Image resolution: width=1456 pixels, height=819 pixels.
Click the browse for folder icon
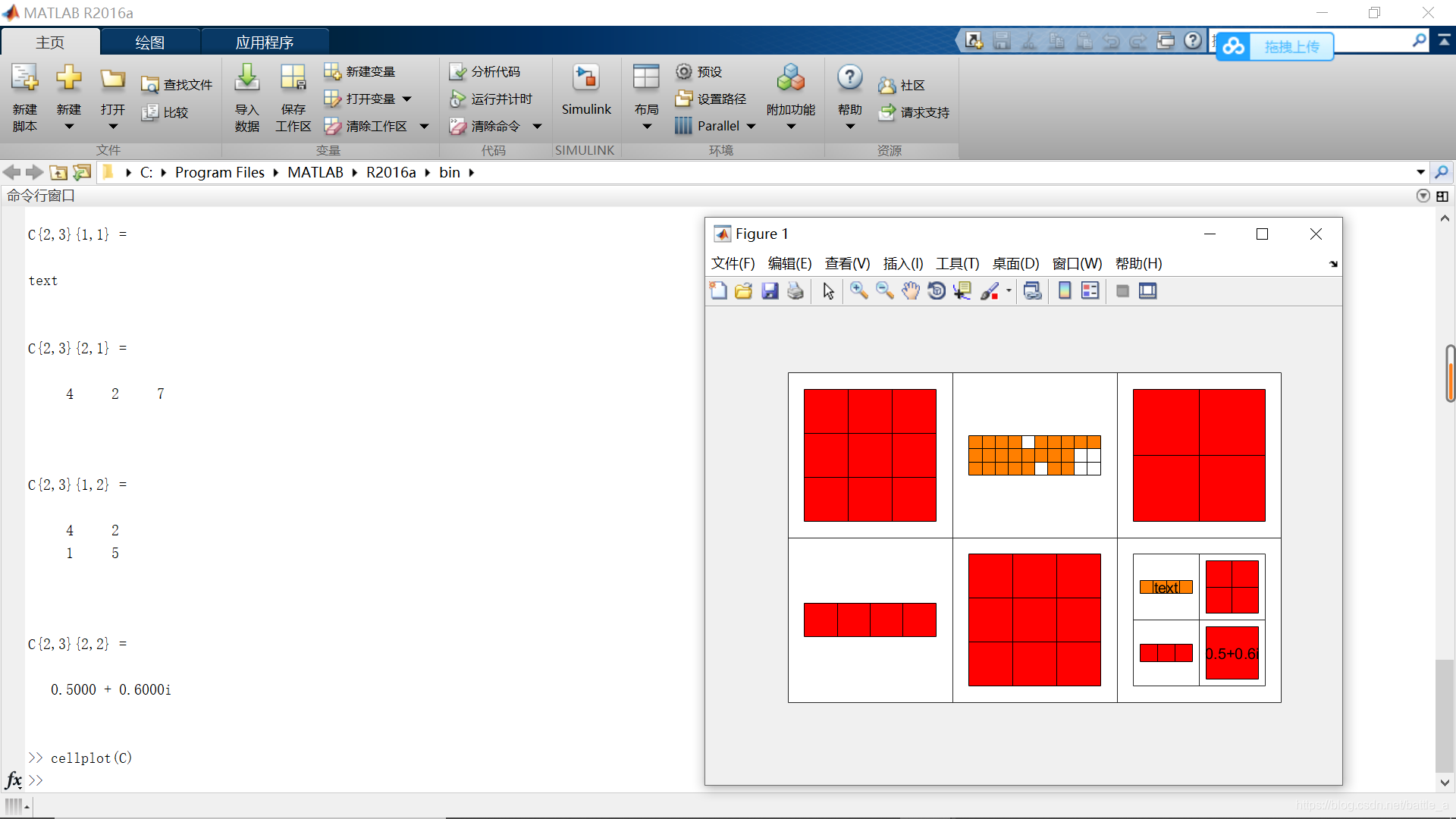pyautogui.click(x=82, y=172)
